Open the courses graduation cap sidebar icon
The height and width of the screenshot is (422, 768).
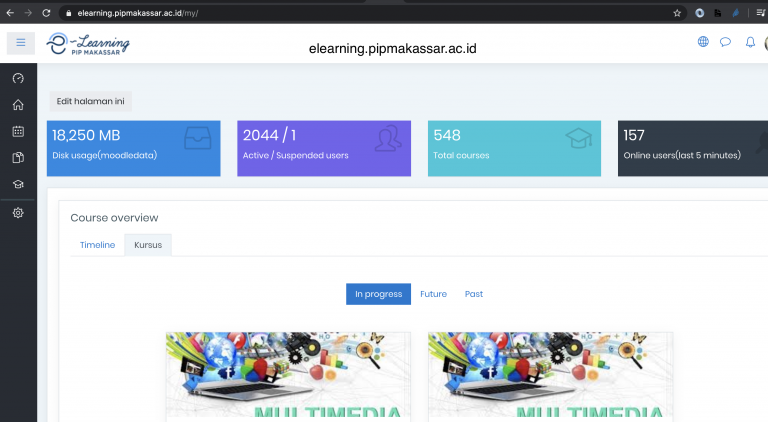(x=18, y=184)
